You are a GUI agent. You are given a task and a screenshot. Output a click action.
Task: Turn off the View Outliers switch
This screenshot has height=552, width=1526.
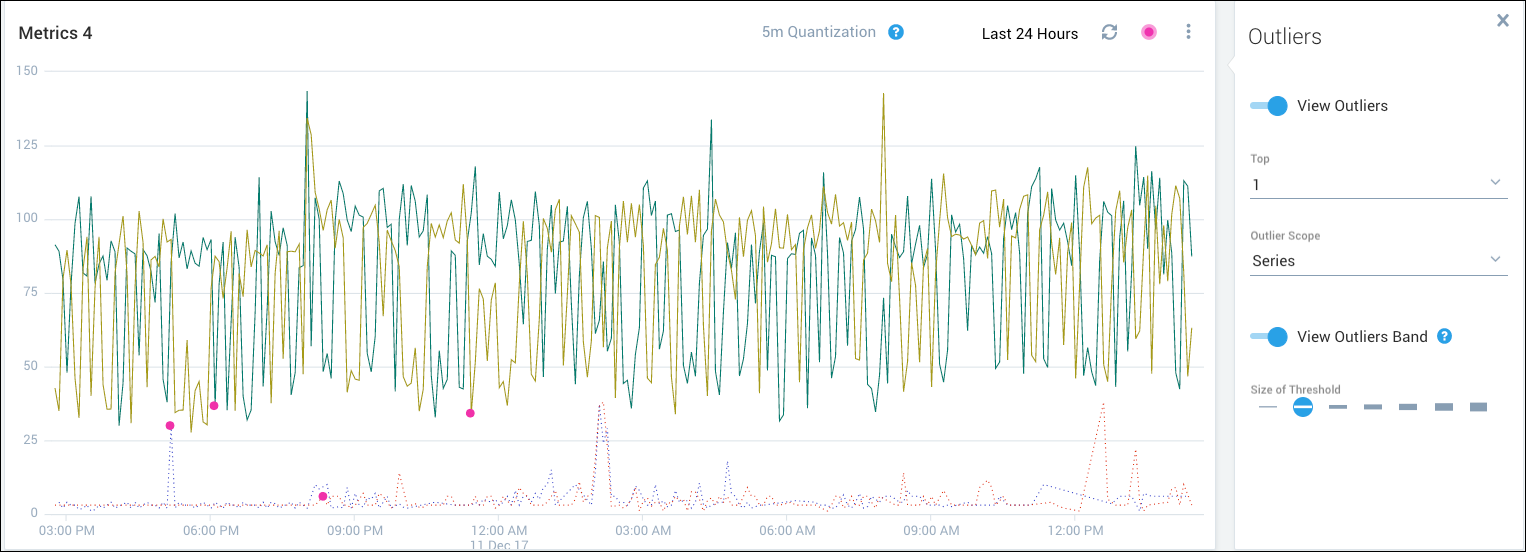1270,106
